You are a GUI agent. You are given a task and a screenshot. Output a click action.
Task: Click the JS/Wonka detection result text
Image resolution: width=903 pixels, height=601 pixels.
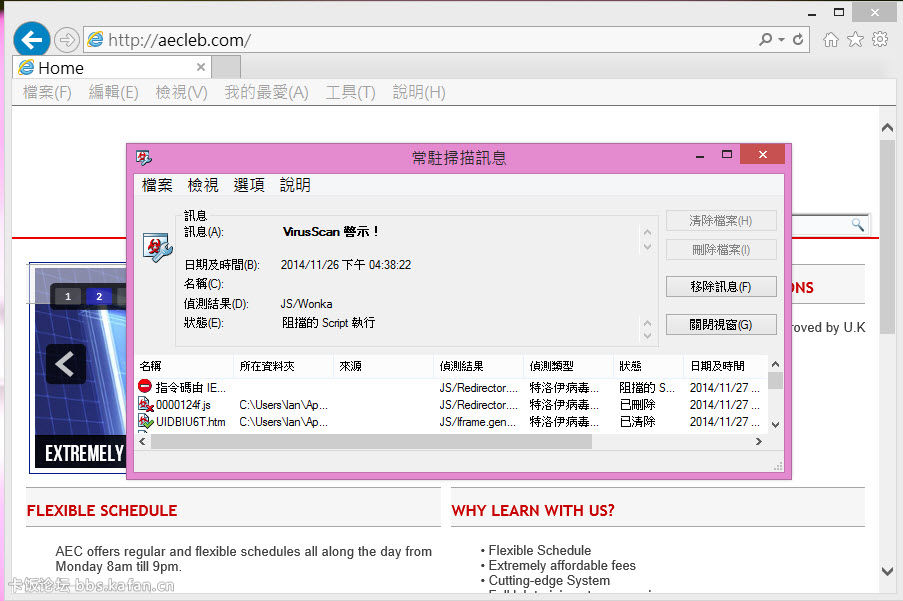306,304
